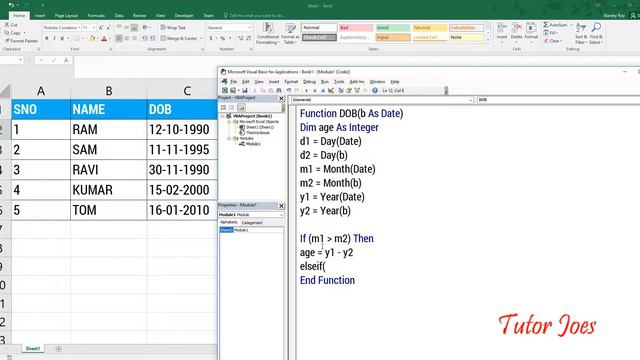640x360 pixels.
Task: Open the Sort & Filter menu
Action: point(580,33)
